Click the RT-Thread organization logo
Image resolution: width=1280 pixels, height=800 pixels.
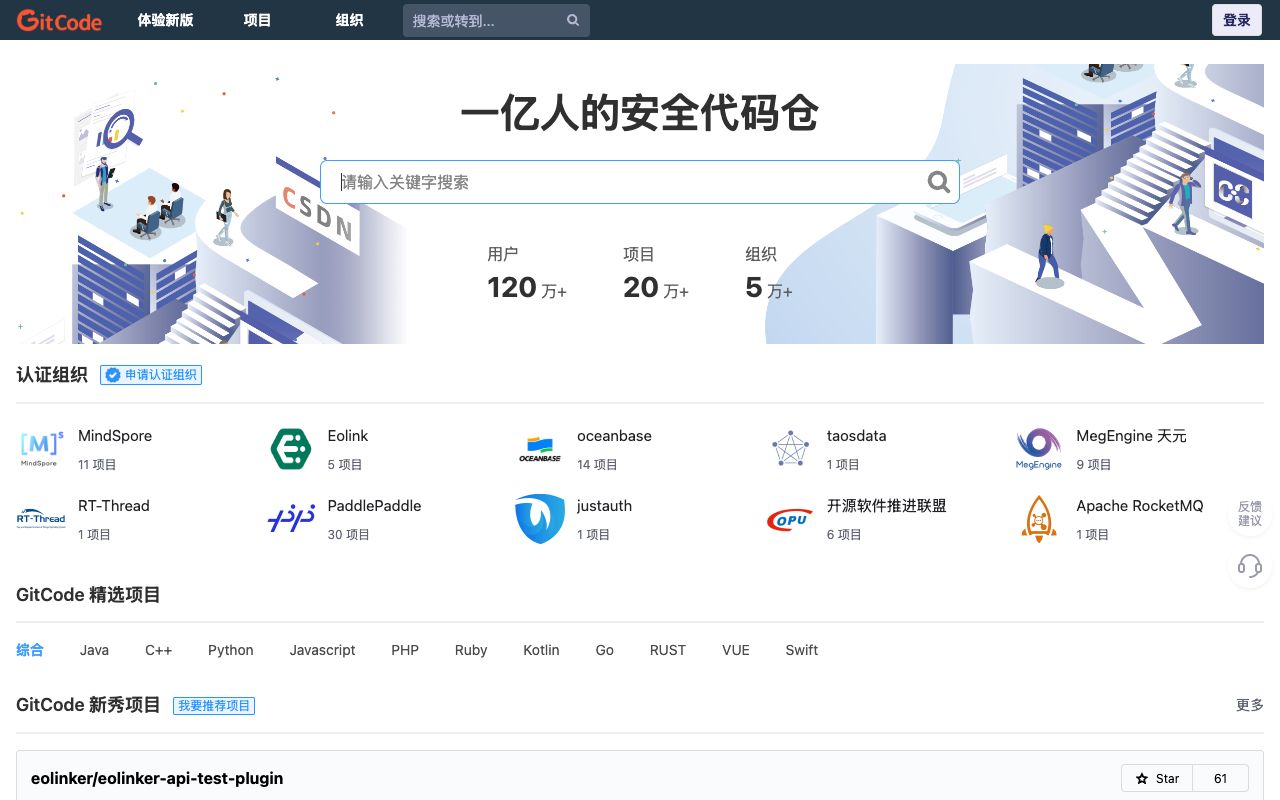point(40,518)
